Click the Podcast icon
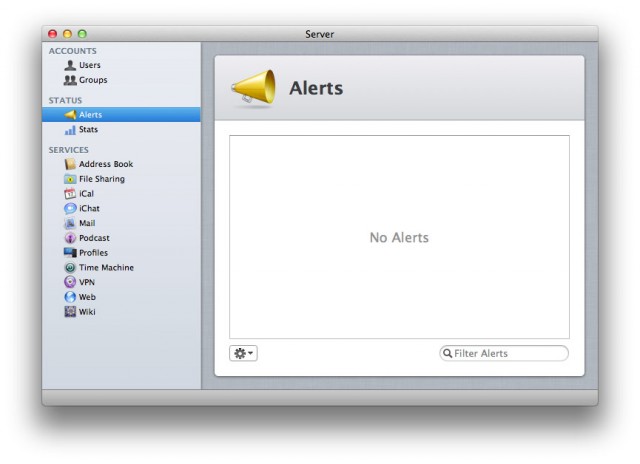The height and width of the screenshot is (464, 640). coord(70,238)
